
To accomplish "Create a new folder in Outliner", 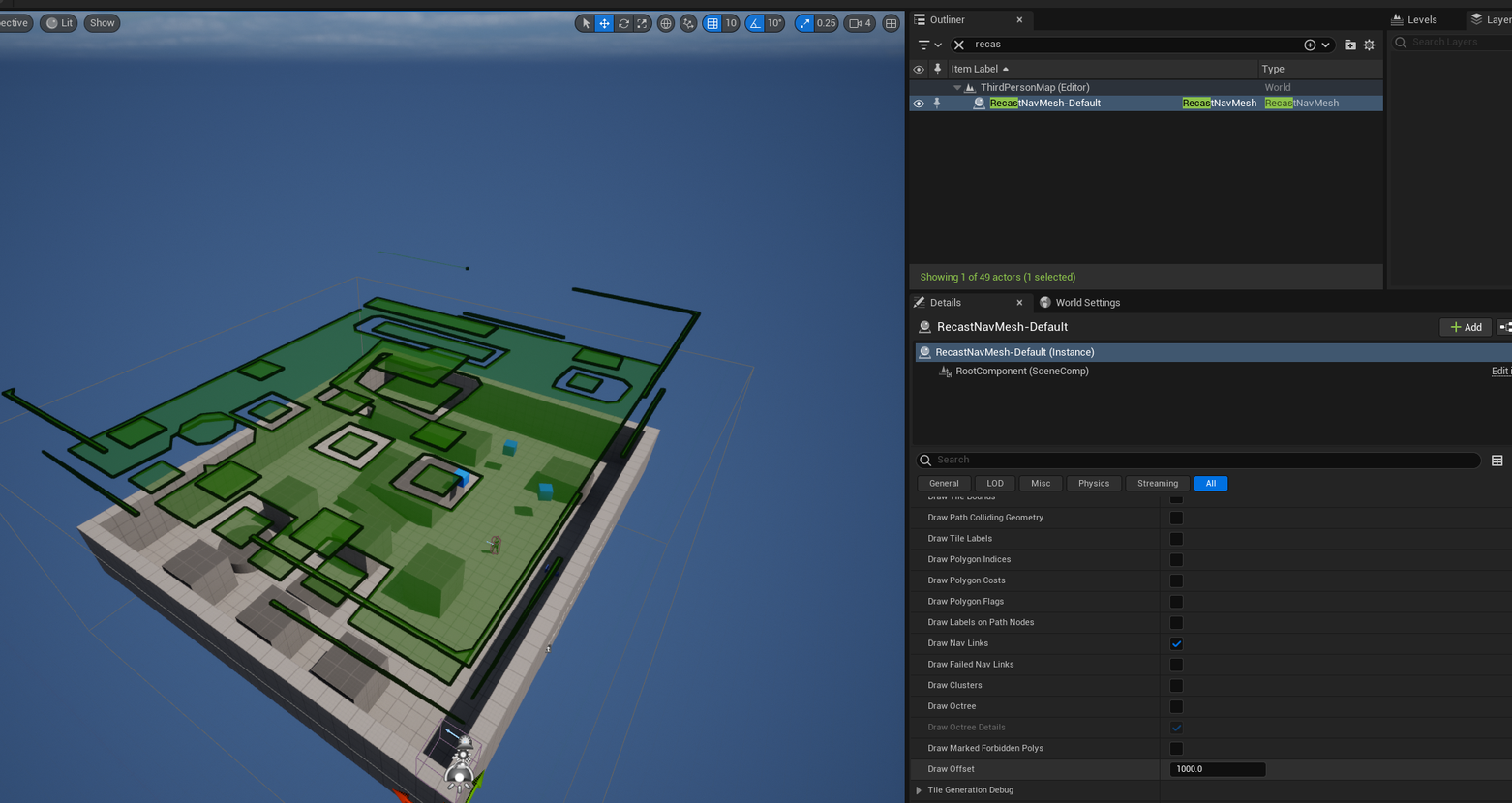I will click(1350, 45).
